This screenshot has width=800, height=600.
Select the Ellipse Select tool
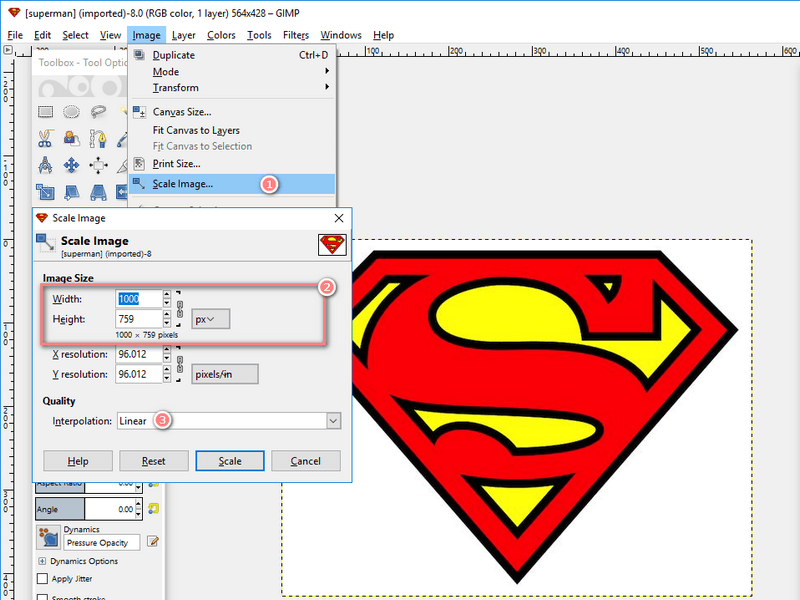click(71, 111)
